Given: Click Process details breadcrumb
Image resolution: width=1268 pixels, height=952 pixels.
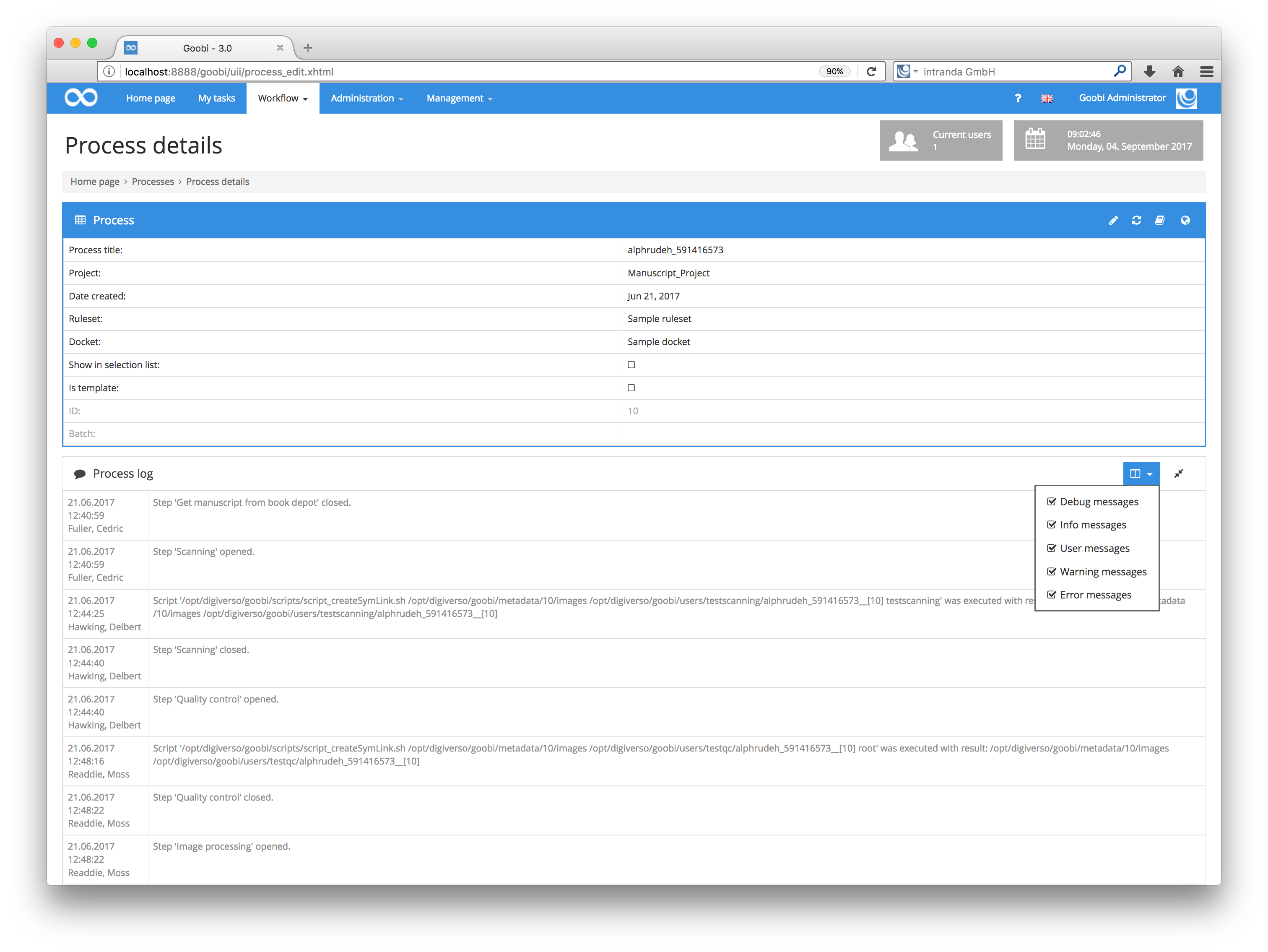Looking at the screenshot, I should (x=217, y=182).
